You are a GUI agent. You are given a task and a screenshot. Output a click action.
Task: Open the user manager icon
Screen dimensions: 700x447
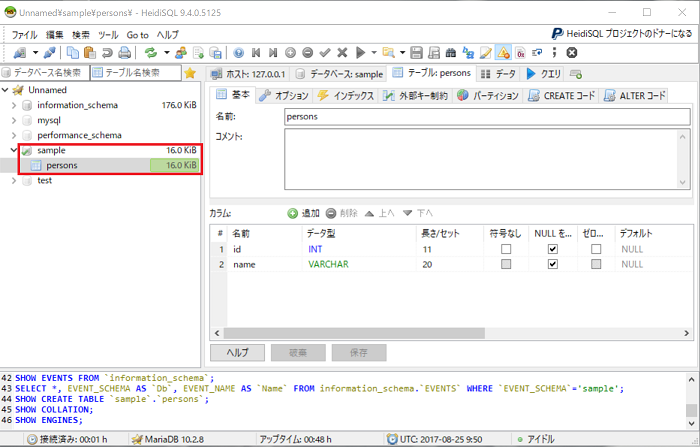point(181,53)
